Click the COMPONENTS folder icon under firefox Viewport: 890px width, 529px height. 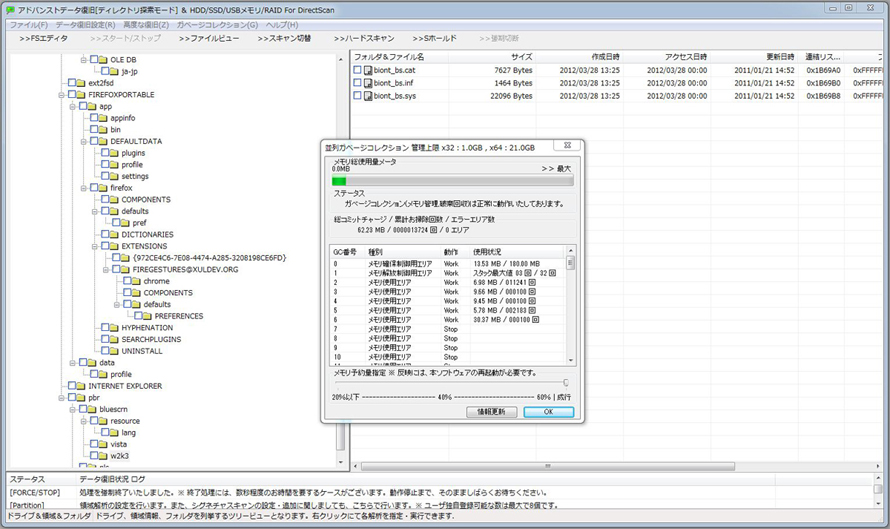click(x=114, y=199)
